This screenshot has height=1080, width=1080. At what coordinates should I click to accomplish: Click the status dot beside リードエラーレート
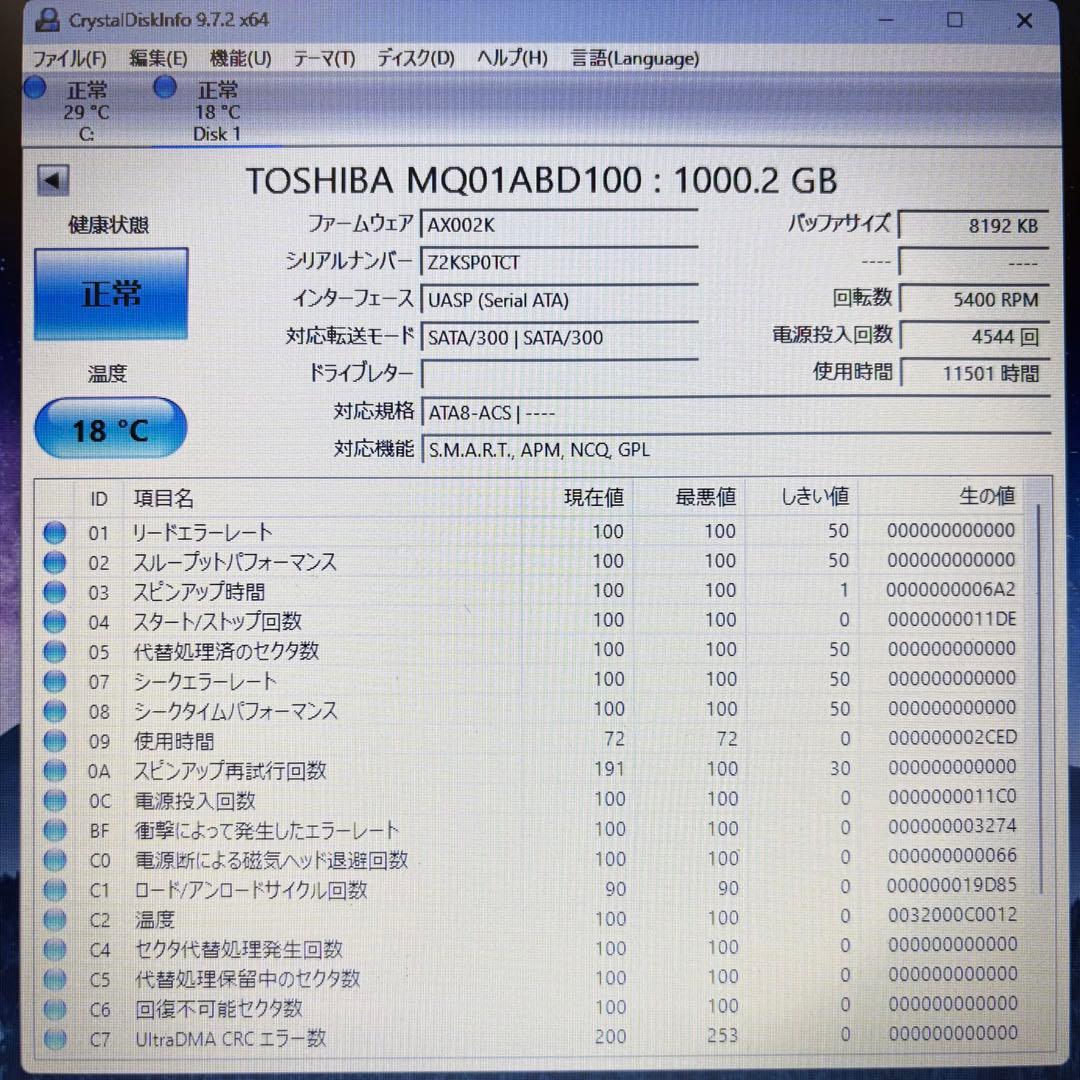click(55, 532)
